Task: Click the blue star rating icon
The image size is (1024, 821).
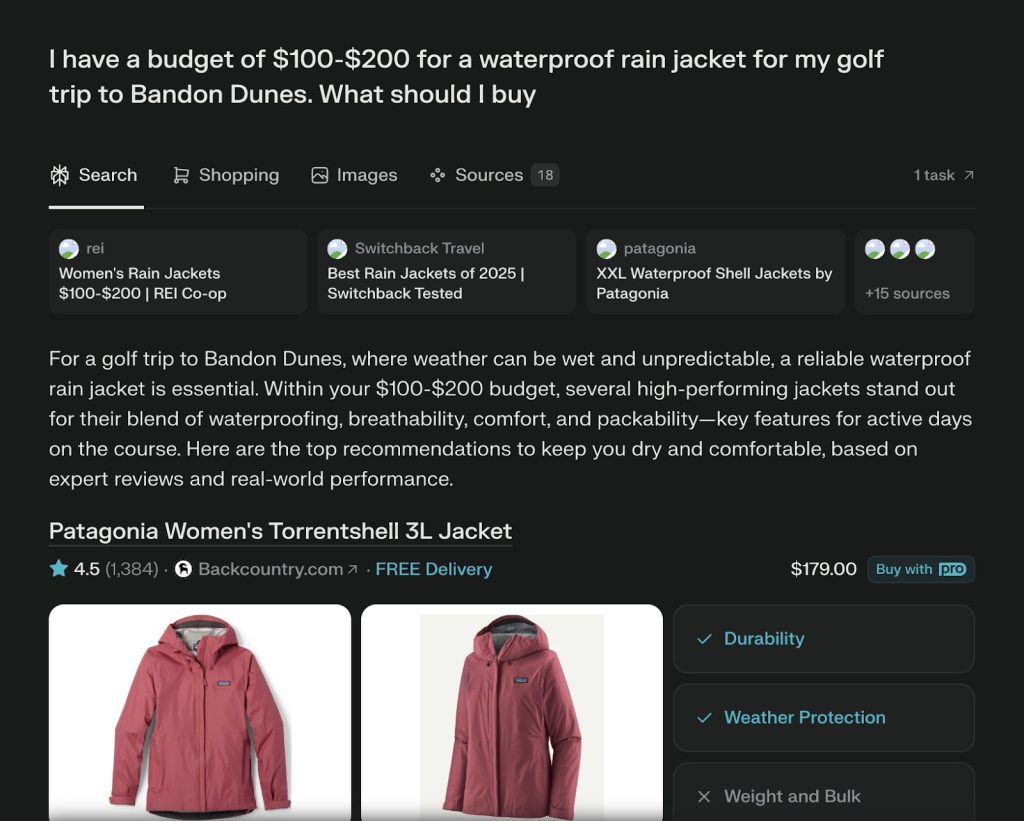Action: [59, 568]
